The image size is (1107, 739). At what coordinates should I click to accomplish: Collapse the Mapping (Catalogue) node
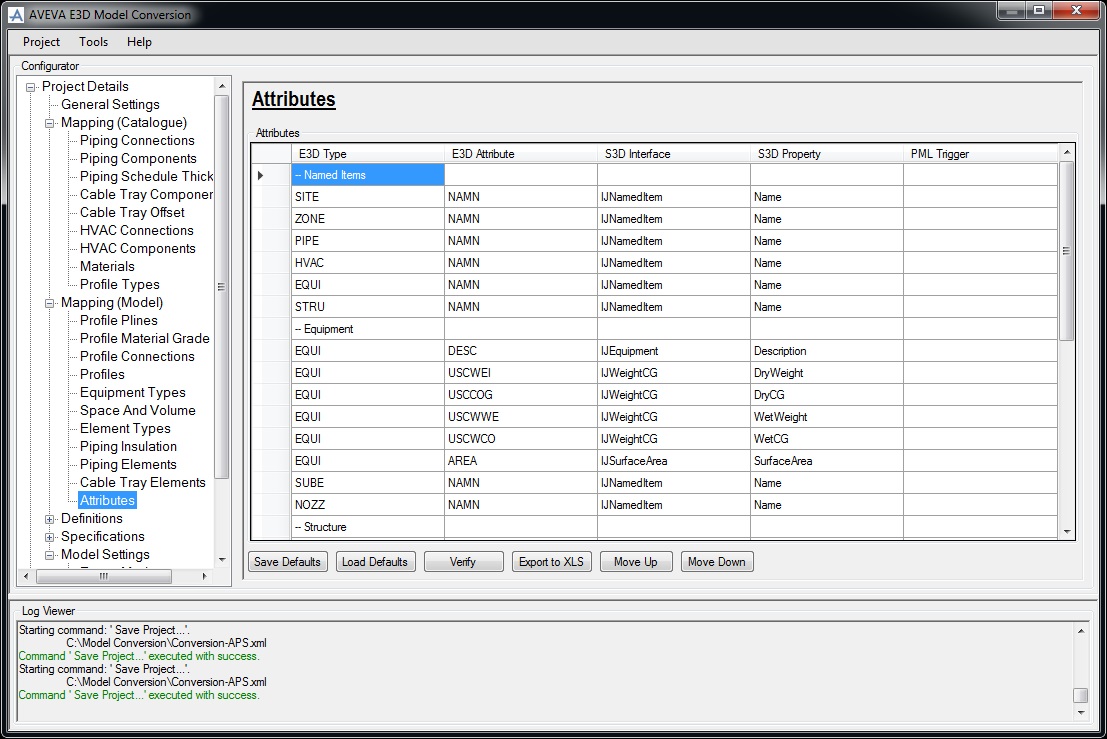[x=49, y=124]
